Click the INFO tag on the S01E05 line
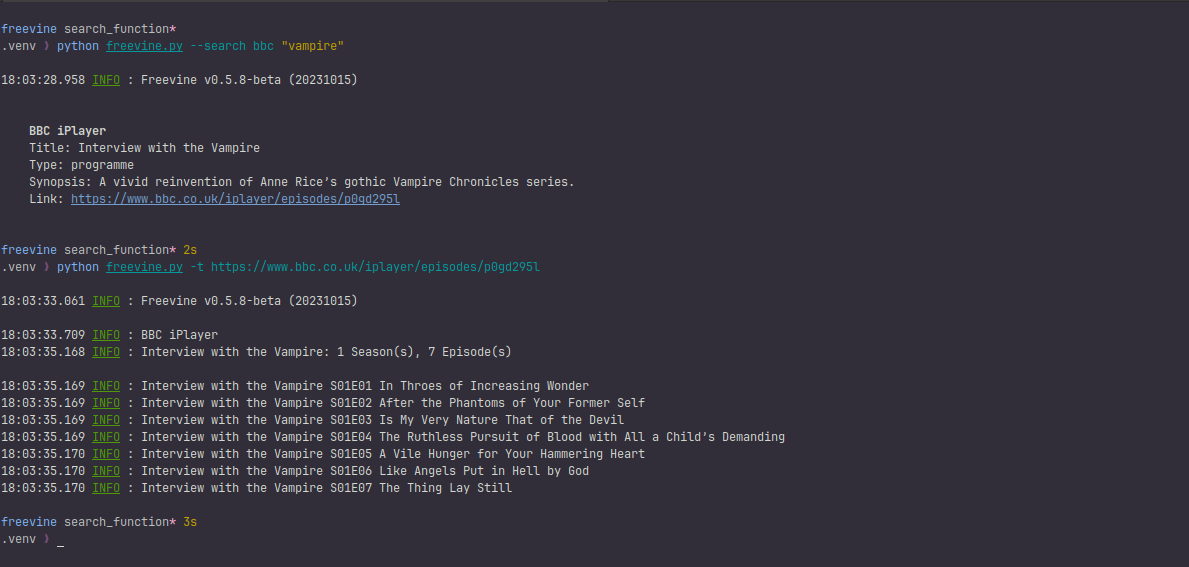 click(105, 454)
